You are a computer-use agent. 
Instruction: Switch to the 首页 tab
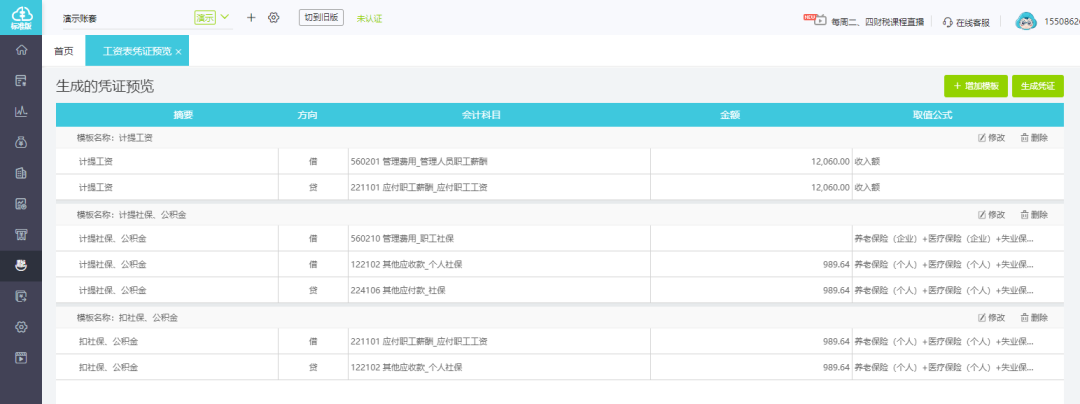63,51
